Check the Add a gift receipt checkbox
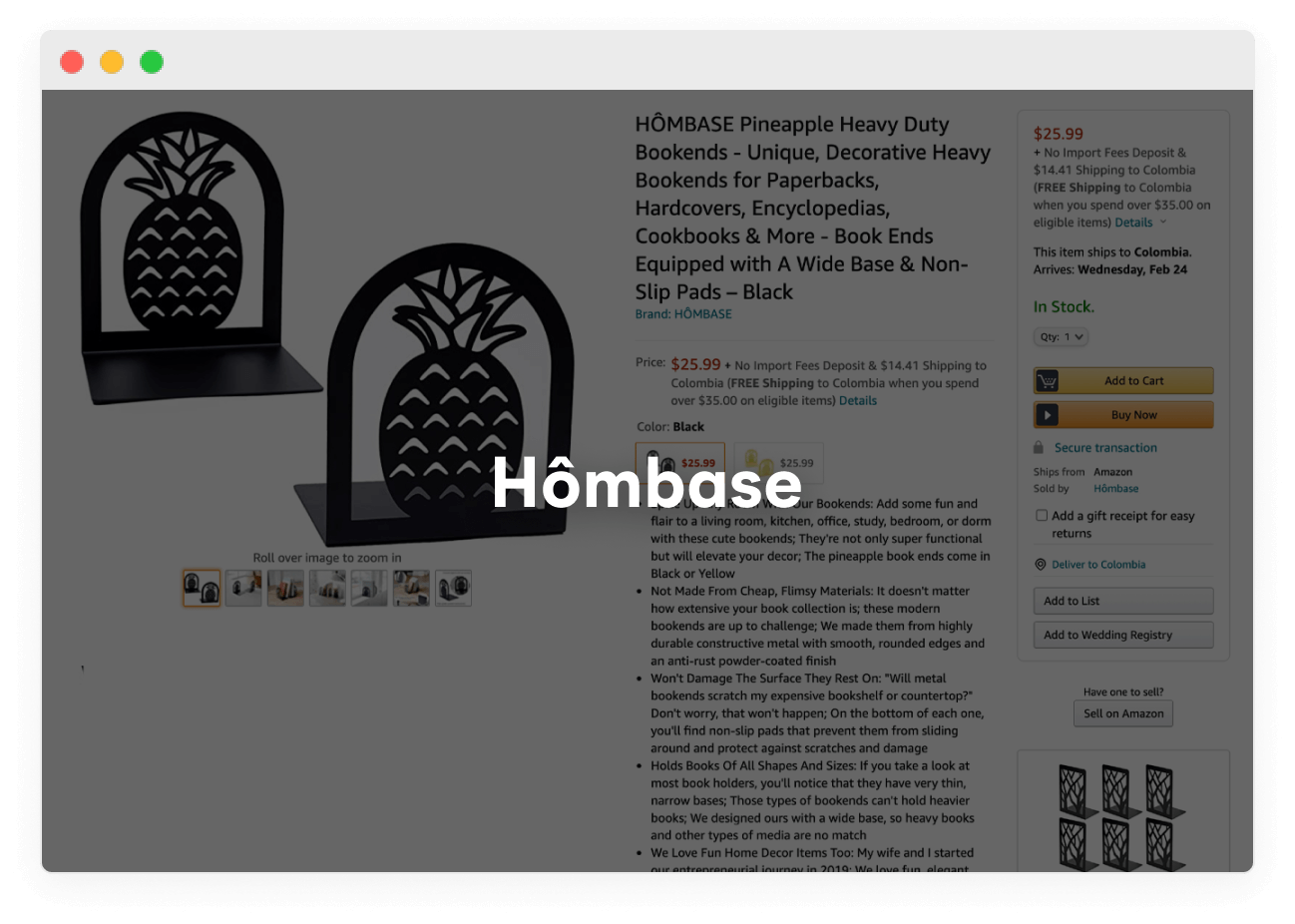This screenshot has height=924, width=1295. coord(1042,516)
